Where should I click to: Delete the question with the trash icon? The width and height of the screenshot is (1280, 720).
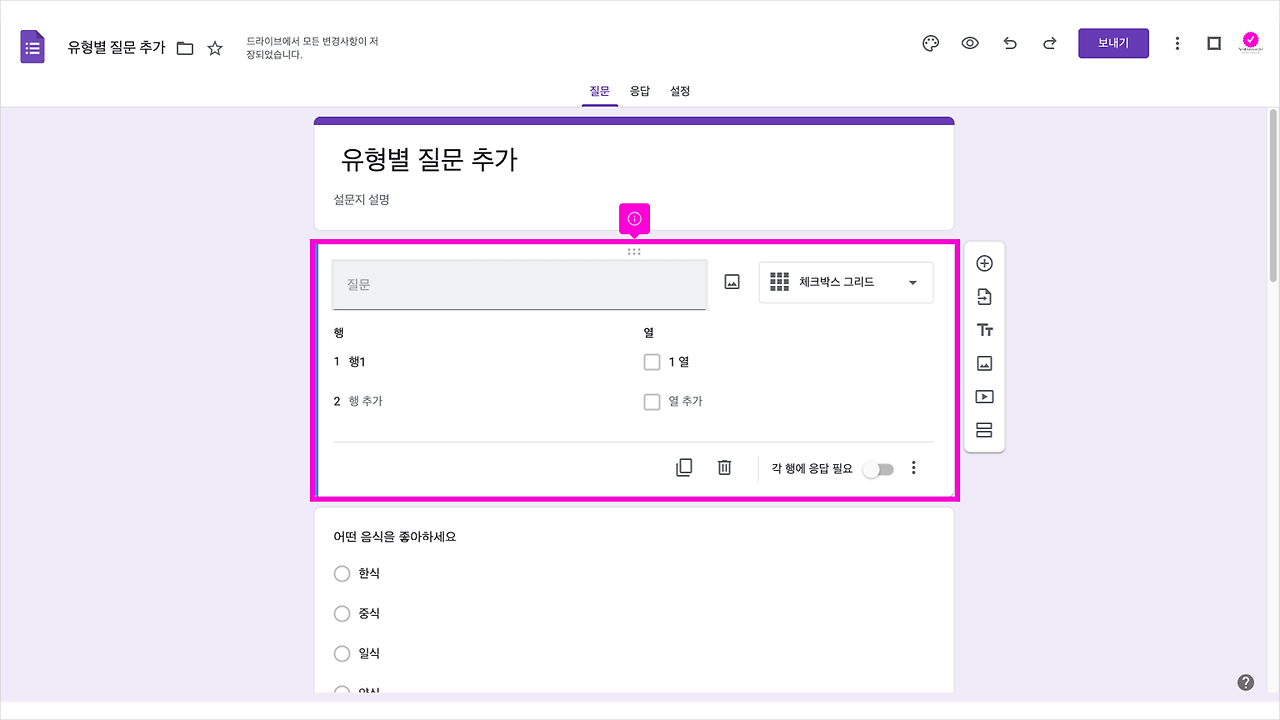[x=724, y=466]
